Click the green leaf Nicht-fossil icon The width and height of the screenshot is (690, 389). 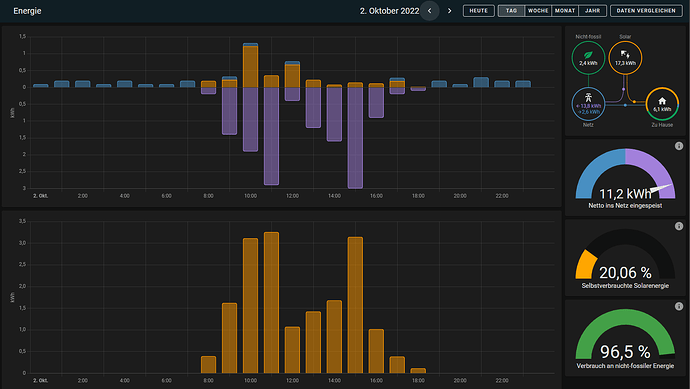pos(588,55)
